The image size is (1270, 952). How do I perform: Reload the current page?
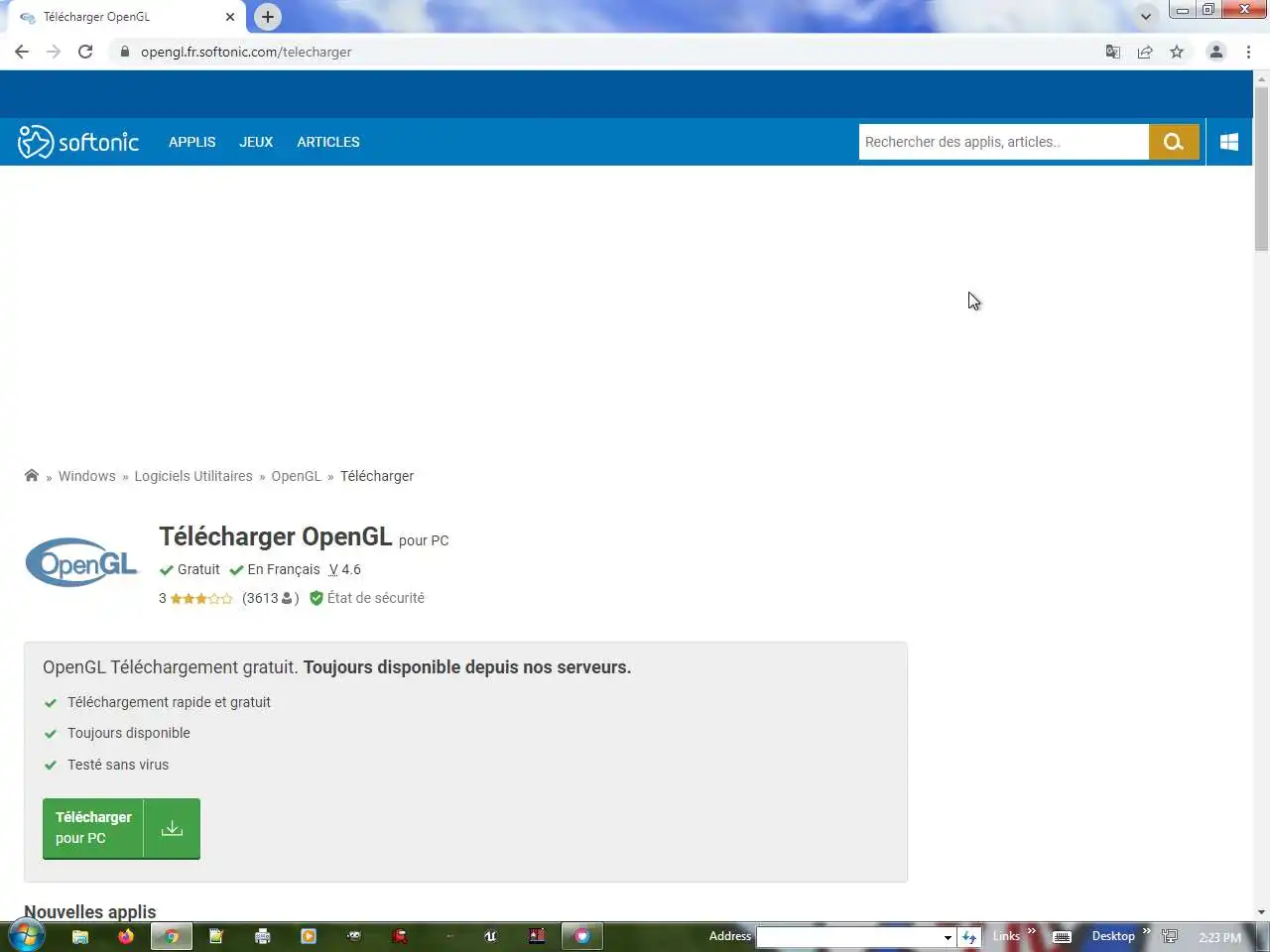85,52
